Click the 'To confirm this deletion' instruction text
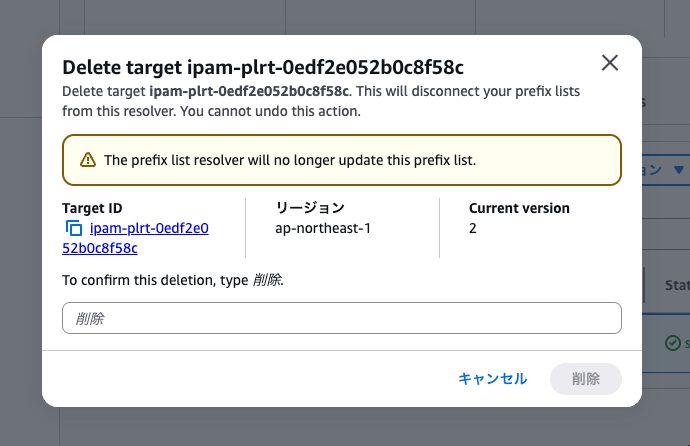This screenshot has height=446, width=690. coord(173,280)
